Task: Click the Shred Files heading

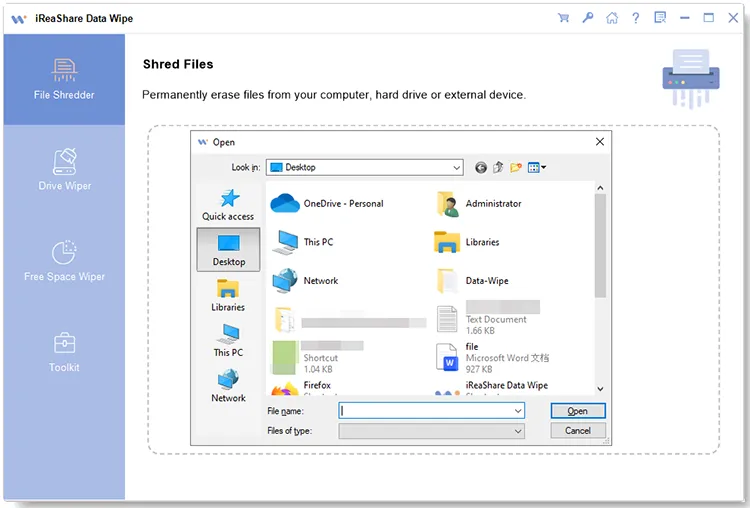Action: point(178,64)
